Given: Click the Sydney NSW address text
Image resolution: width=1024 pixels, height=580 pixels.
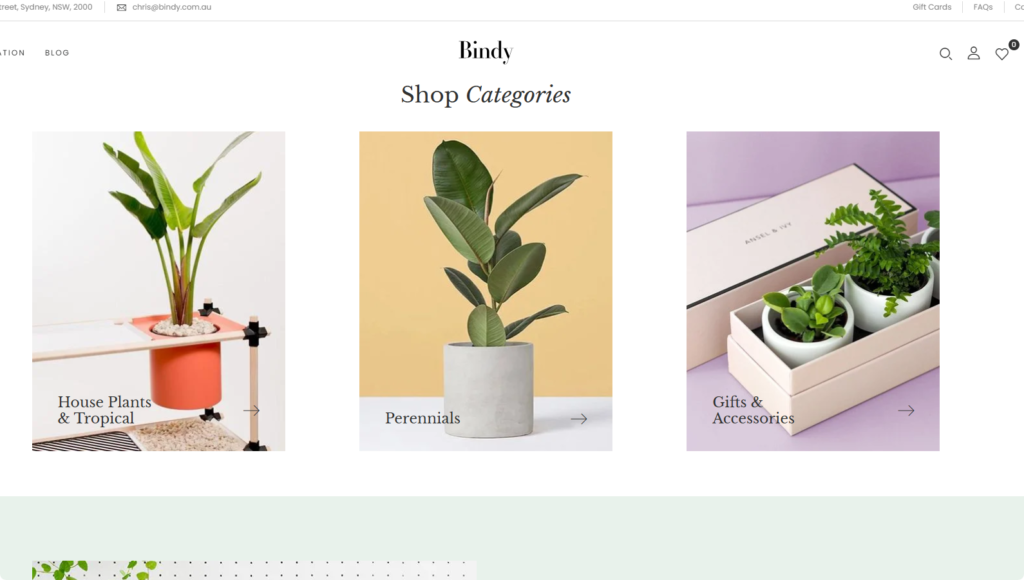Looking at the screenshot, I should (x=46, y=7).
